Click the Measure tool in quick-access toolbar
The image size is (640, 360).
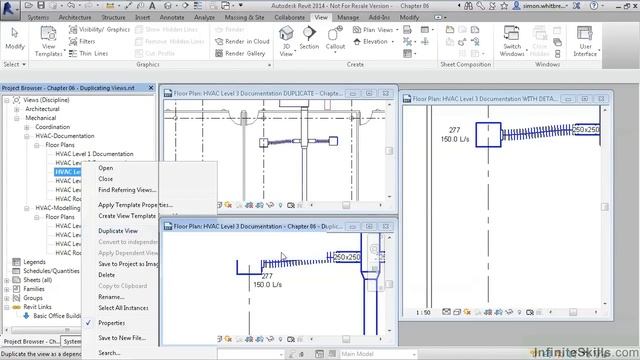[110, 6]
